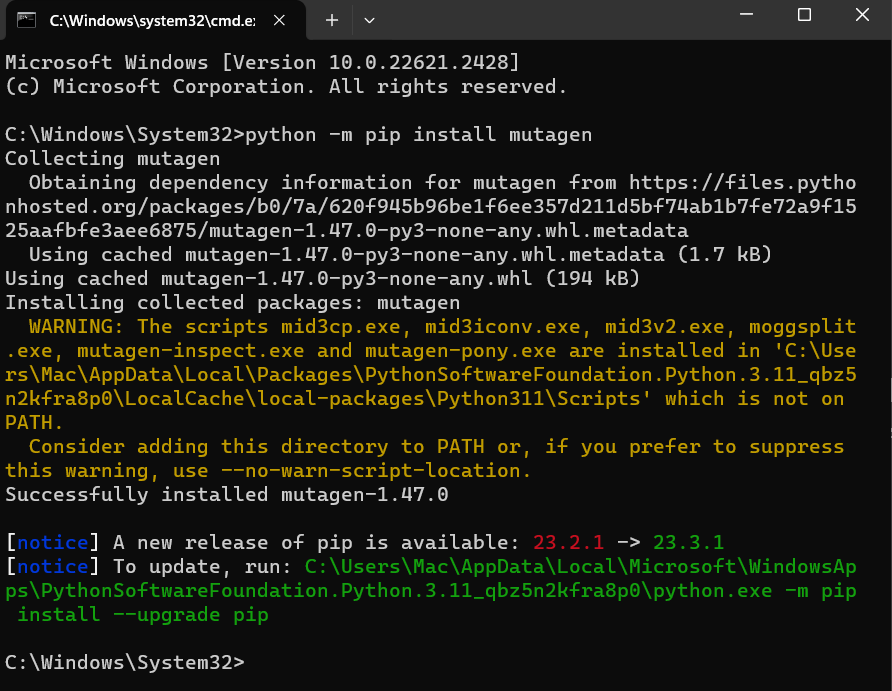
Task: Open a new terminal tab
Action: tap(332, 19)
